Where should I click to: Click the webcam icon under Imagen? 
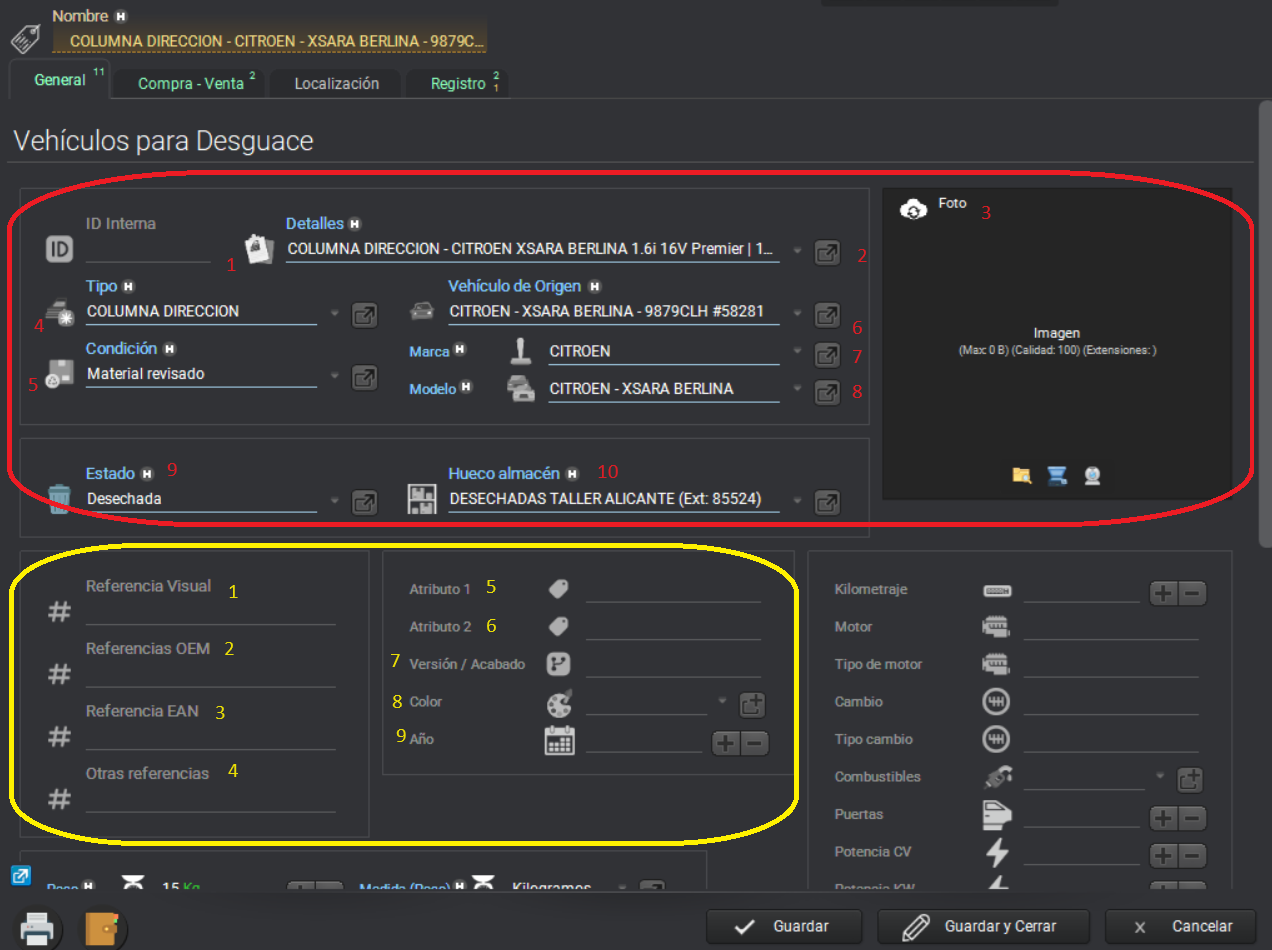tap(1092, 476)
